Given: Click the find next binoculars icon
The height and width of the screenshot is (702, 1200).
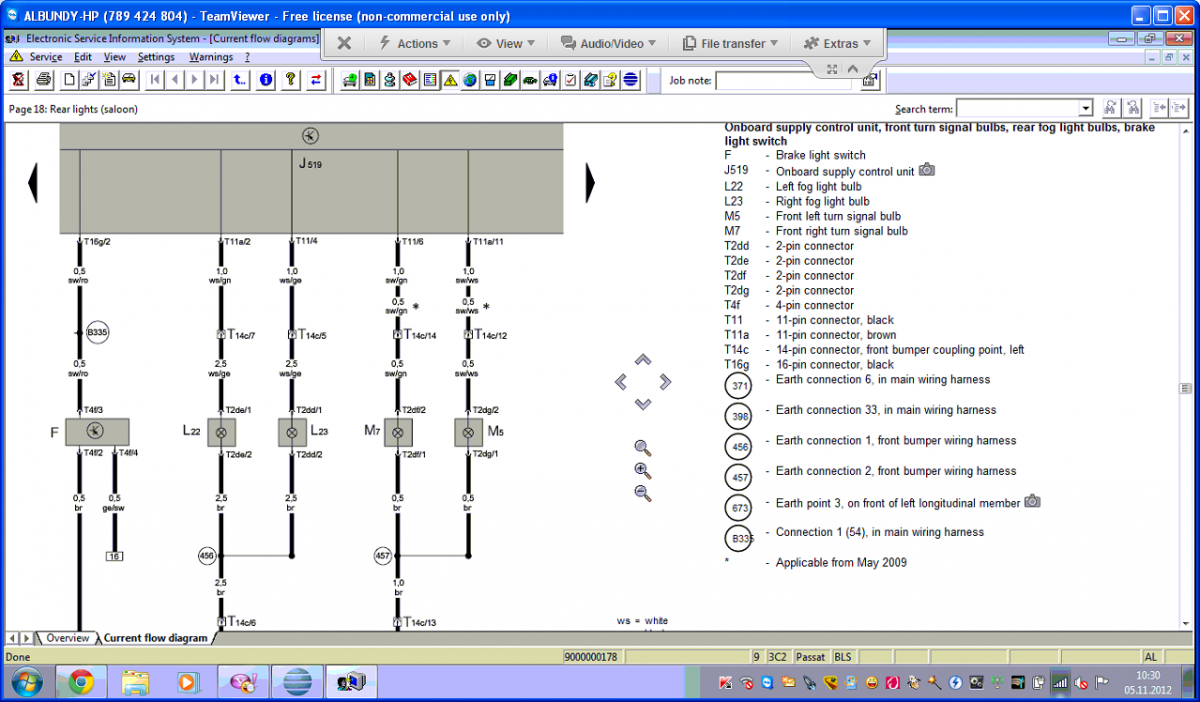Looking at the screenshot, I should pos(1133,108).
